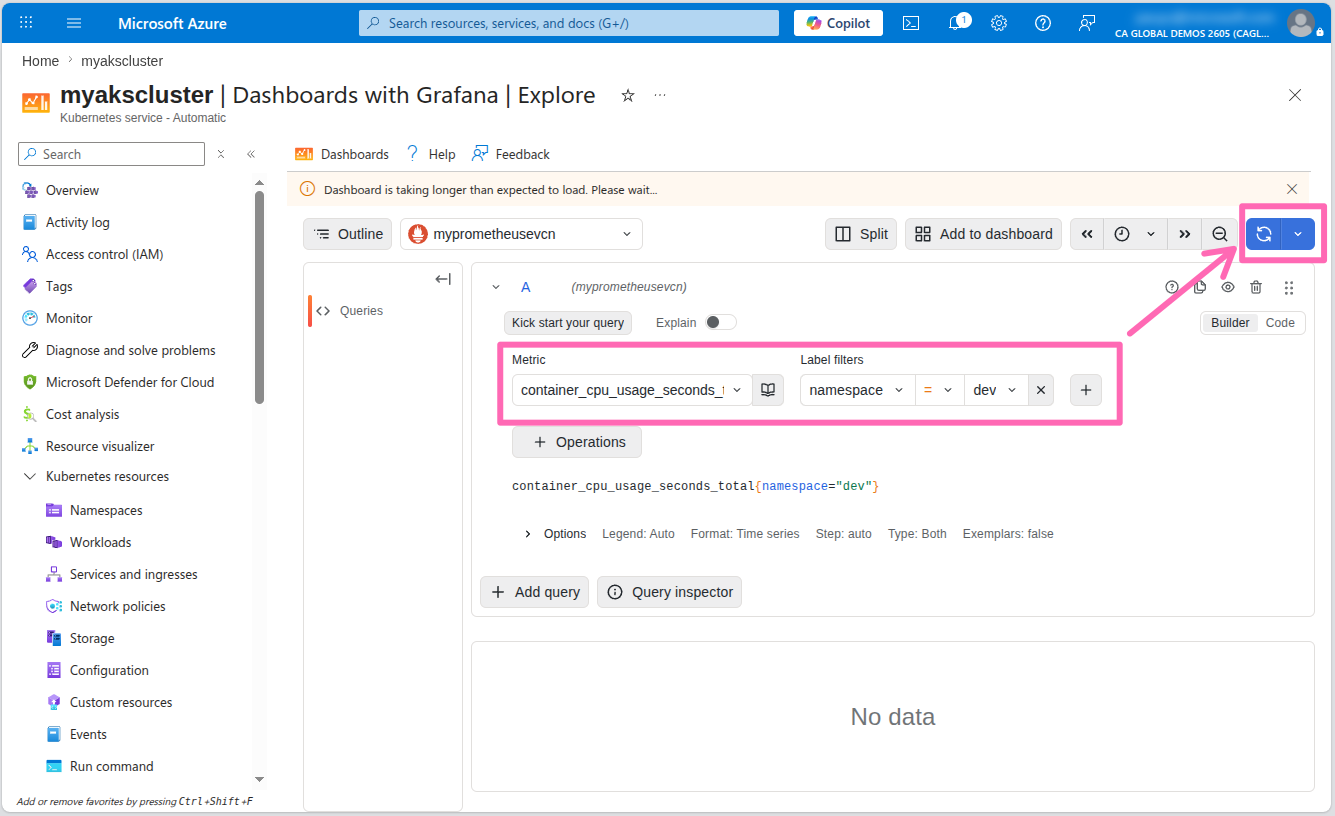Open the time picker dropdown
This screenshot has width=1335, height=816.
click(x=1135, y=234)
